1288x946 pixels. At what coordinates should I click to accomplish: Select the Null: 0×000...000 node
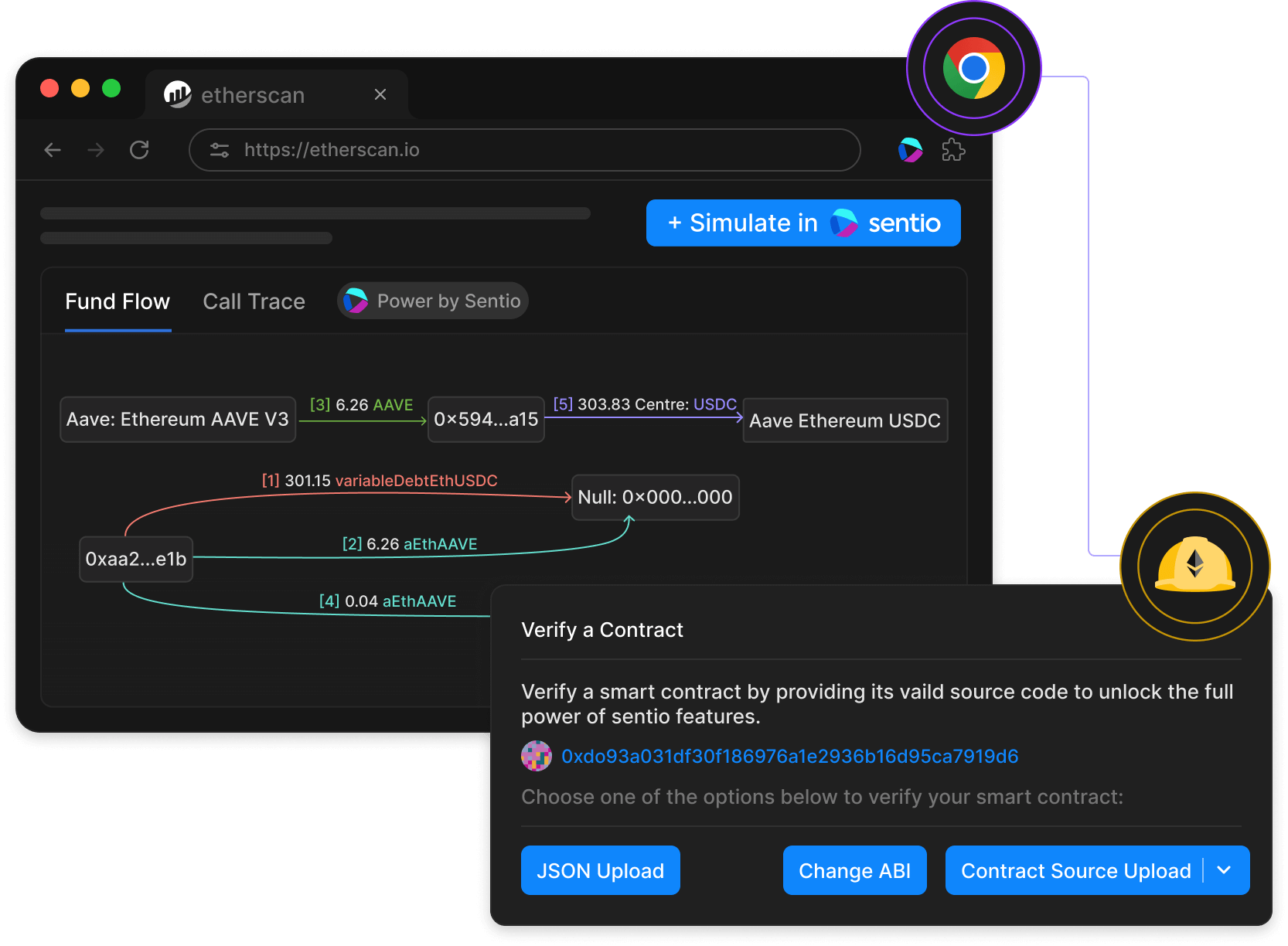click(x=656, y=497)
